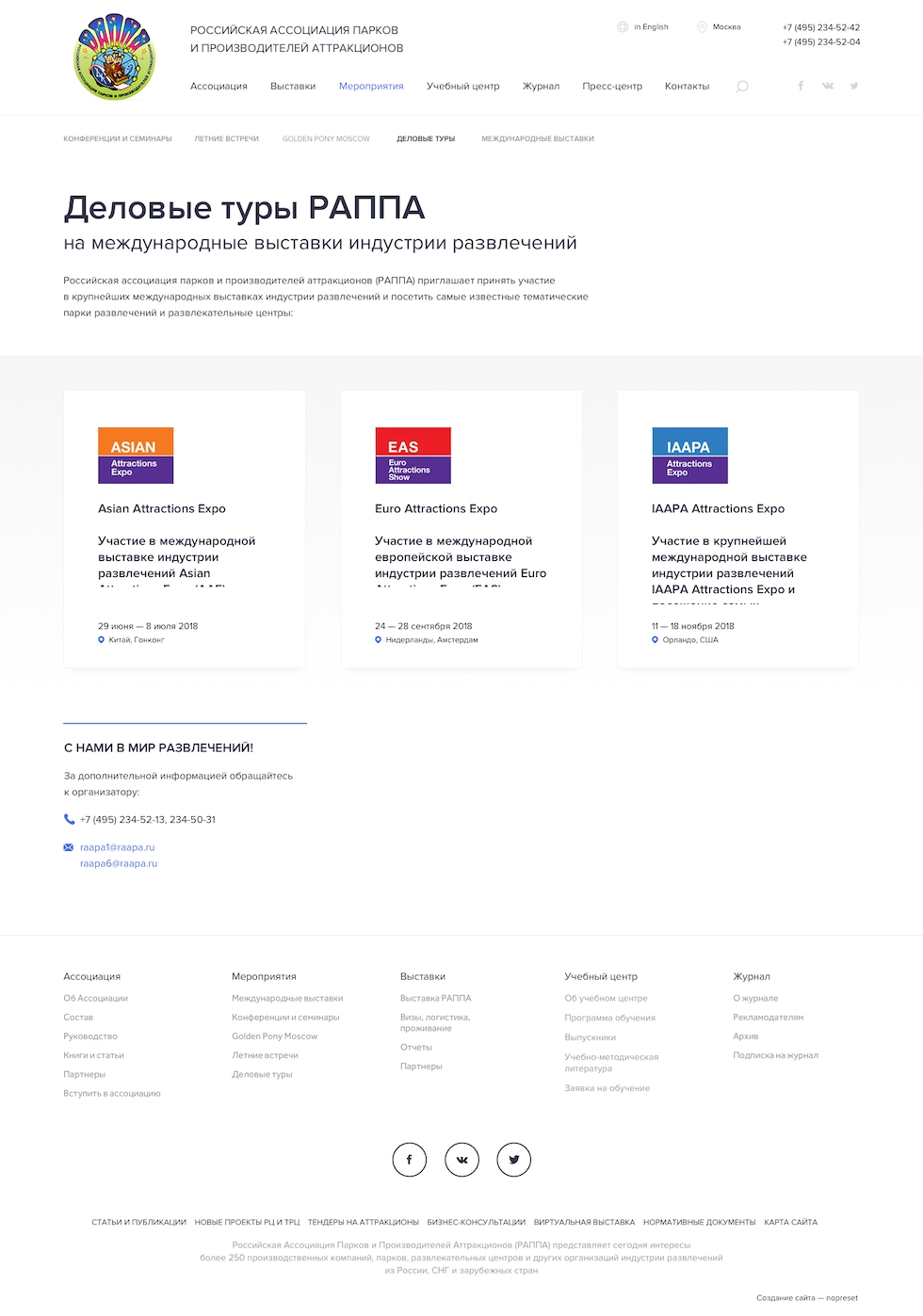Click the RAAPA association logo
Screen dimensions: 923x1316
click(x=115, y=57)
